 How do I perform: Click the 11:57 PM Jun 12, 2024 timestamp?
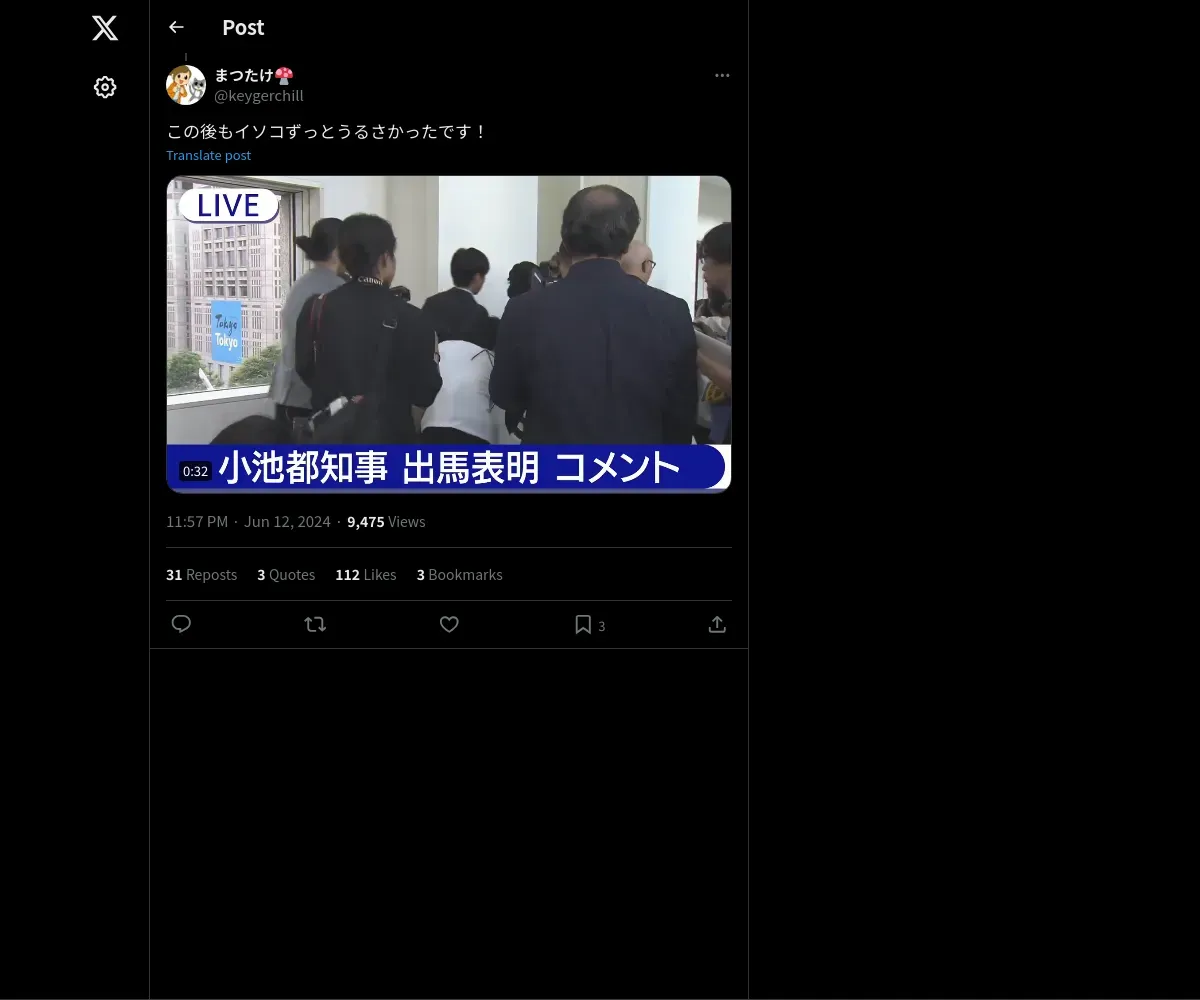[248, 522]
